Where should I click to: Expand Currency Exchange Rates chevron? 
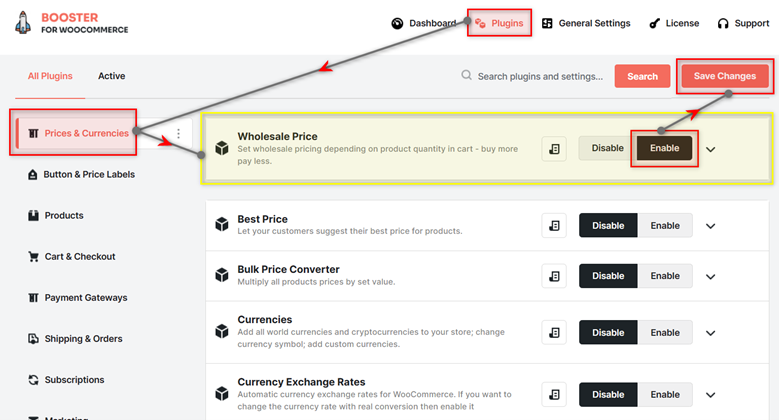coord(710,395)
